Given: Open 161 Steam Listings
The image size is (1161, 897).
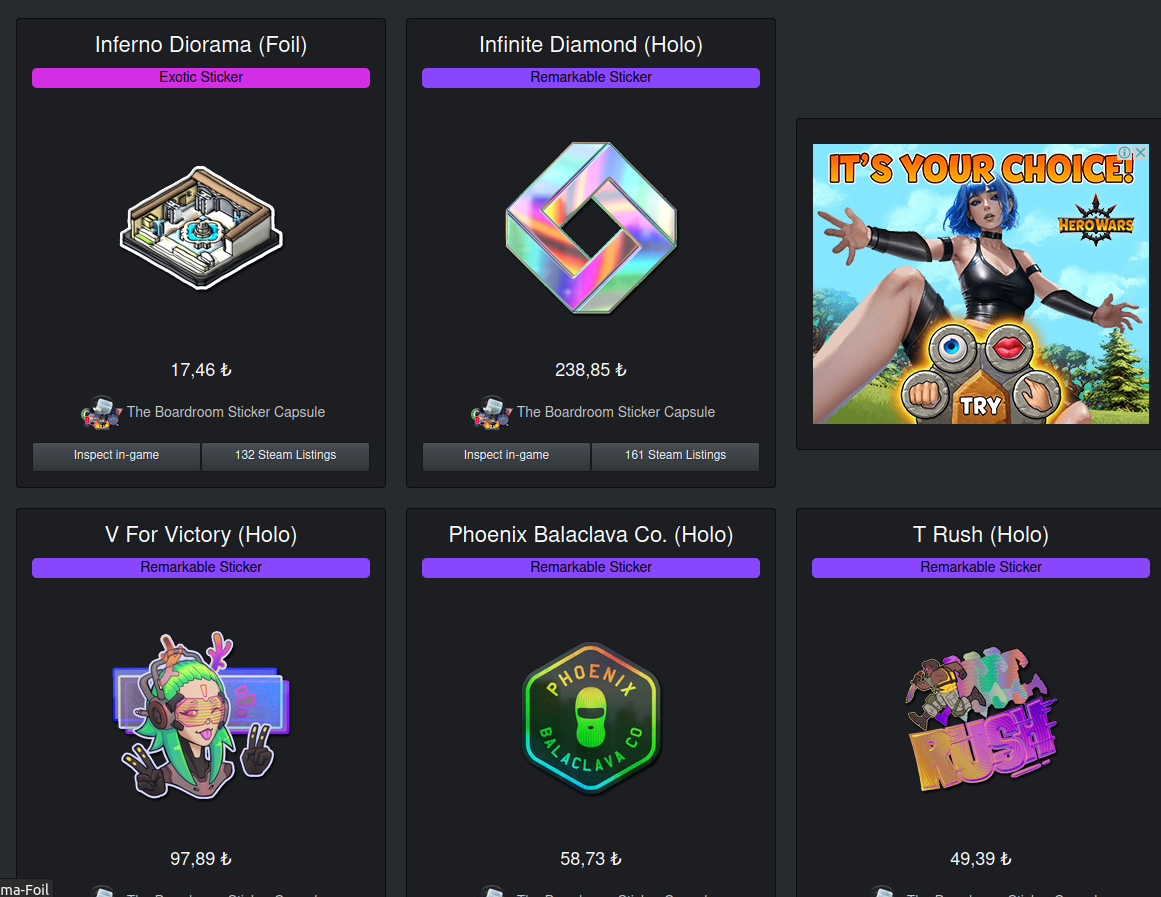Looking at the screenshot, I should pos(675,456).
